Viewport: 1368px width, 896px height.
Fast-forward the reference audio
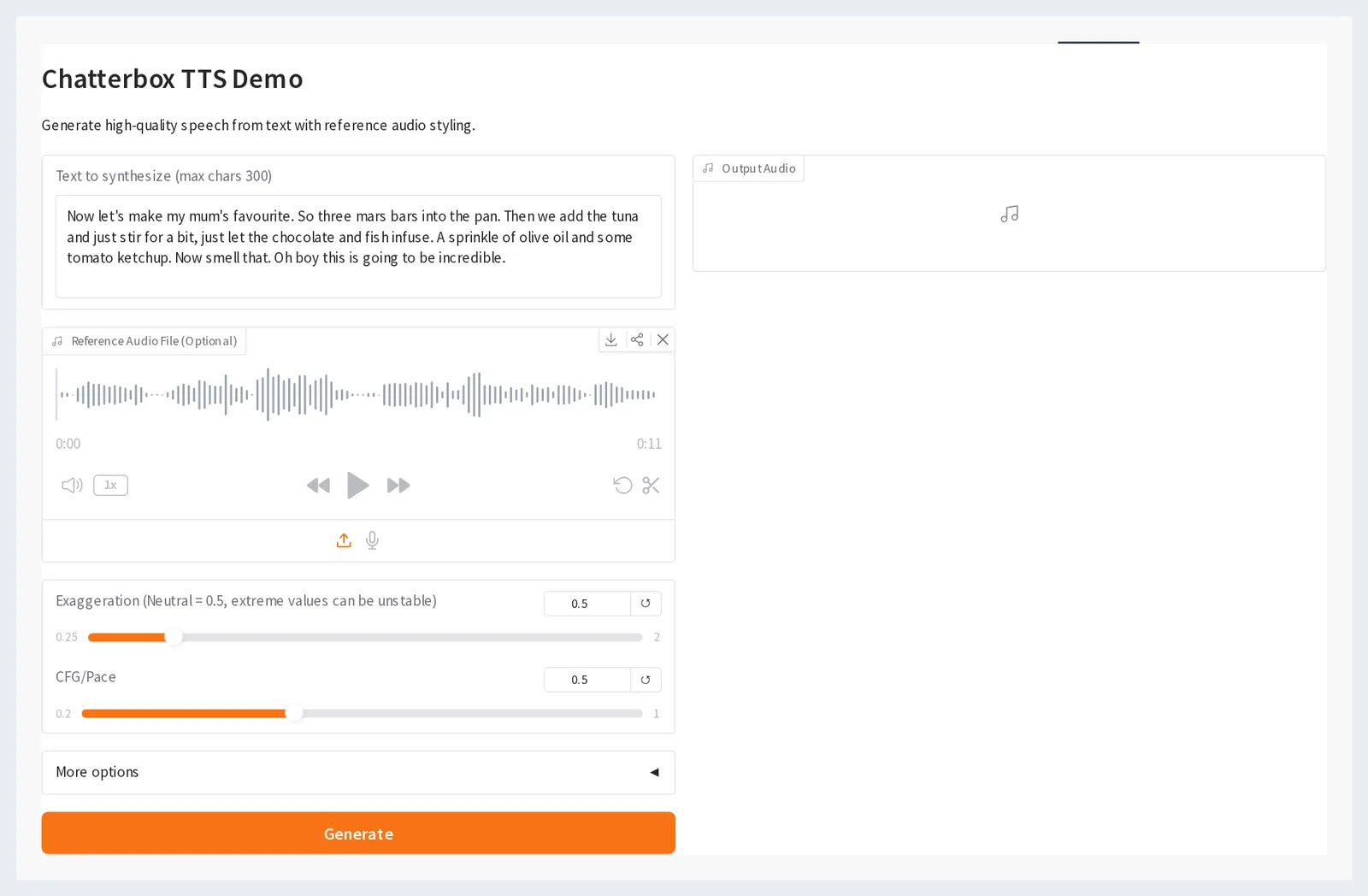point(398,486)
